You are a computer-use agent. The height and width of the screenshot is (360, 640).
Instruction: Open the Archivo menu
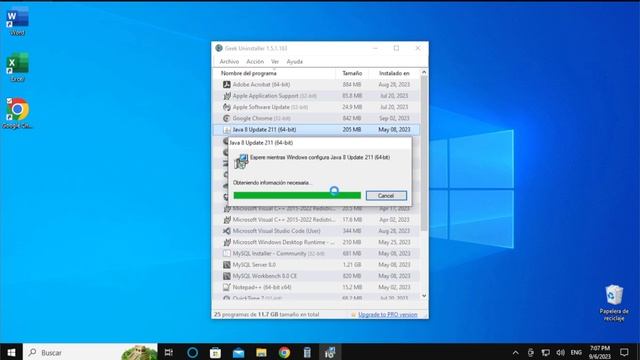[x=229, y=62]
